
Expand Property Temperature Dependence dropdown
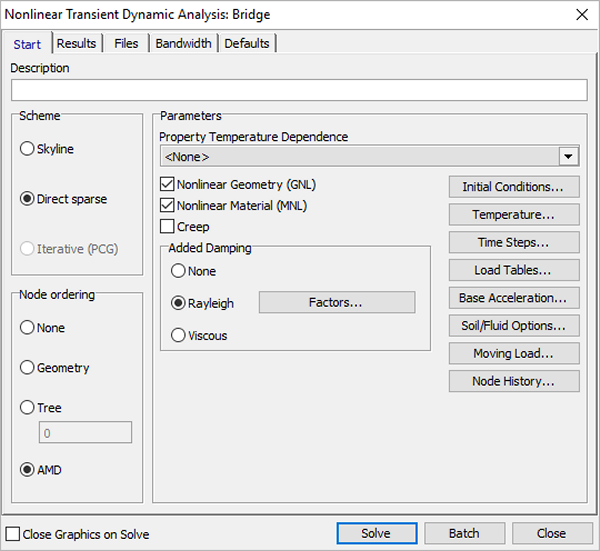(x=569, y=156)
